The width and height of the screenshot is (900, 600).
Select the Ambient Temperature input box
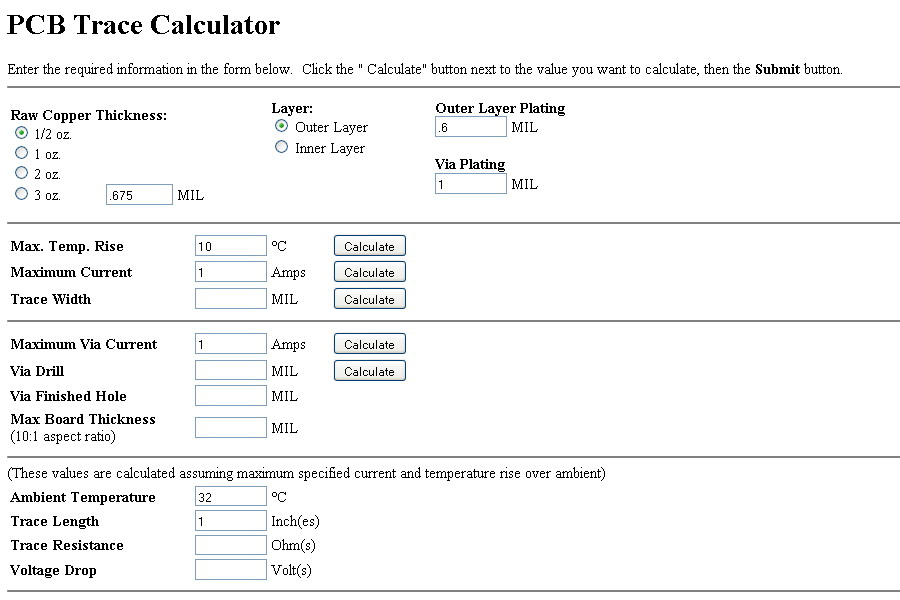pos(230,497)
